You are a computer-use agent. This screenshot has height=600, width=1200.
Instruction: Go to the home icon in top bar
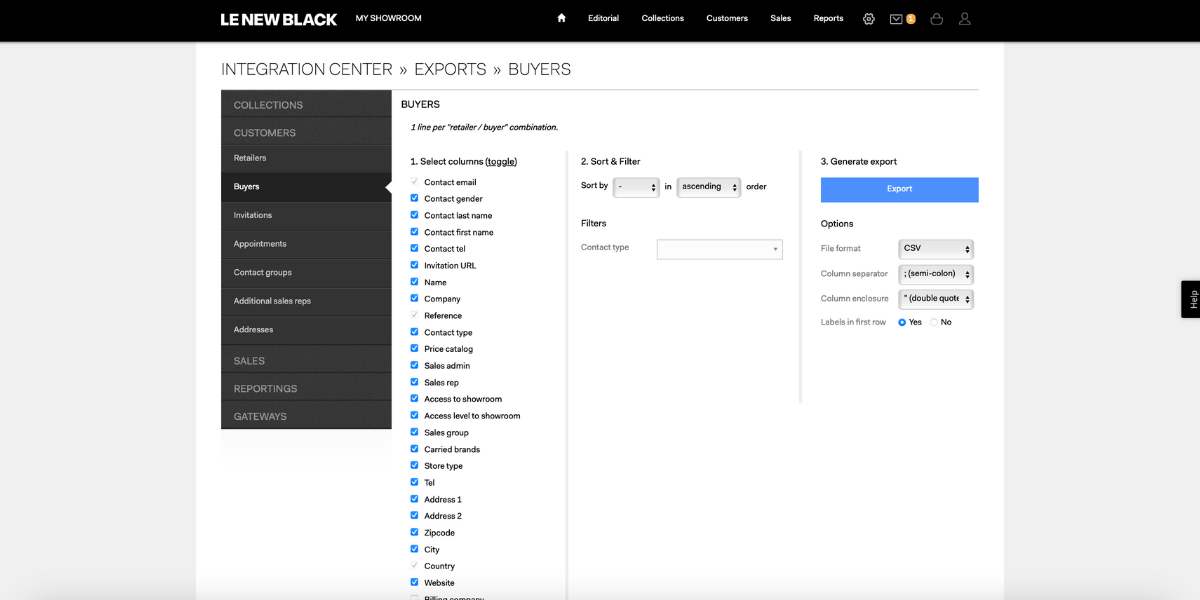[561, 18]
